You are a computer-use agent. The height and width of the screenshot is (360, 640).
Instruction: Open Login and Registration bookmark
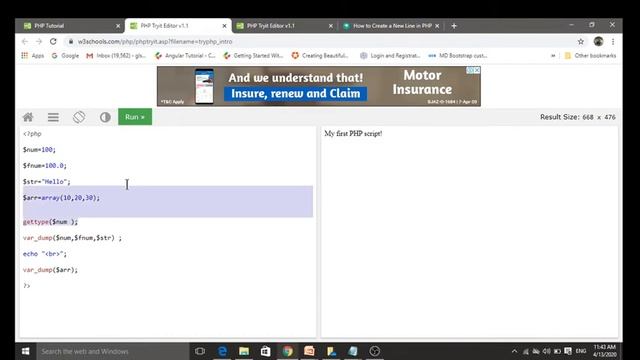(x=390, y=56)
